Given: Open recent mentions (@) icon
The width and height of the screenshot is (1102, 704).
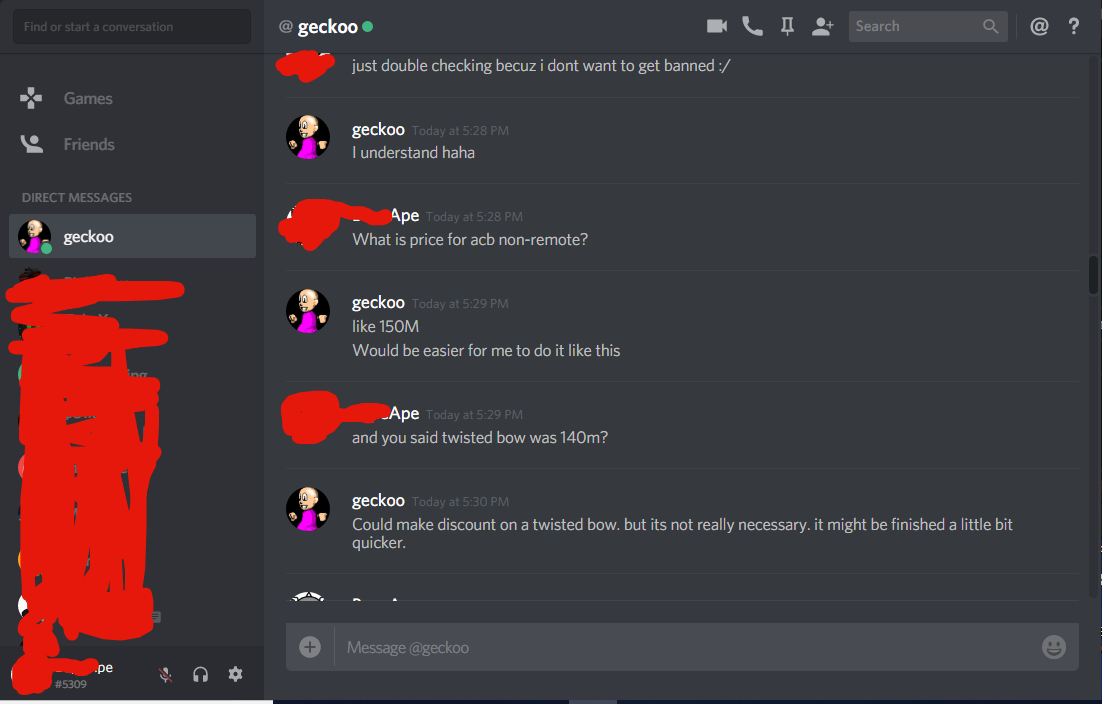Looking at the screenshot, I should [1039, 27].
